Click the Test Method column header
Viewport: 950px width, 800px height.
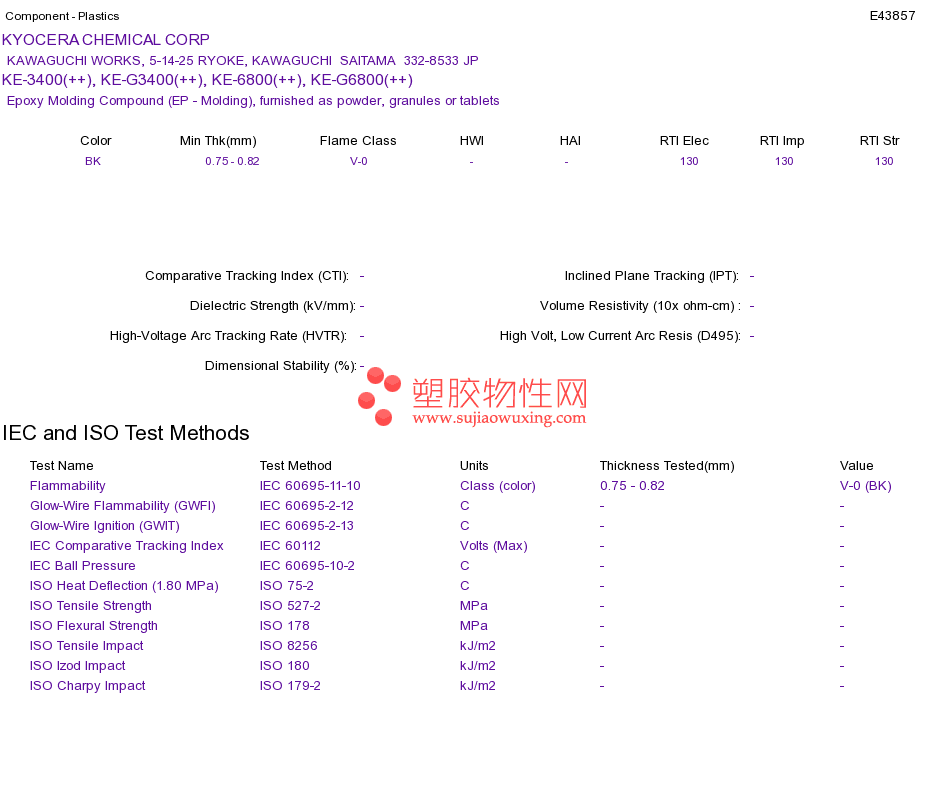[x=296, y=465]
